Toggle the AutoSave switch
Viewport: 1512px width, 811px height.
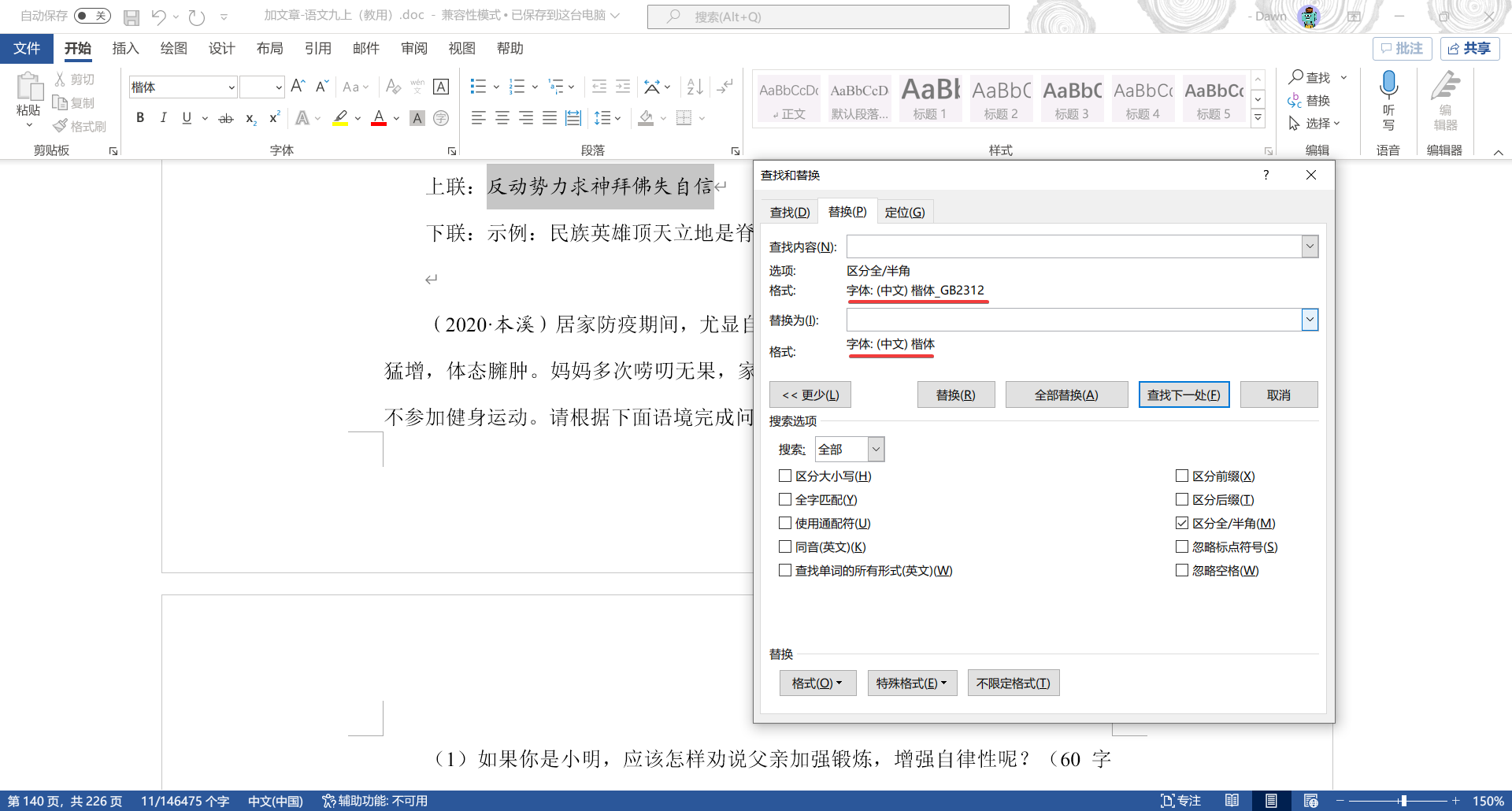coord(92,16)
